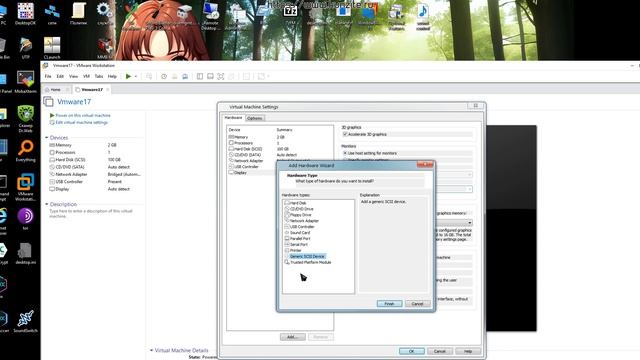Screen dimensions: 640x360
Task: Select Use host setting for monitors radio
Action: [x=345, y=153]
